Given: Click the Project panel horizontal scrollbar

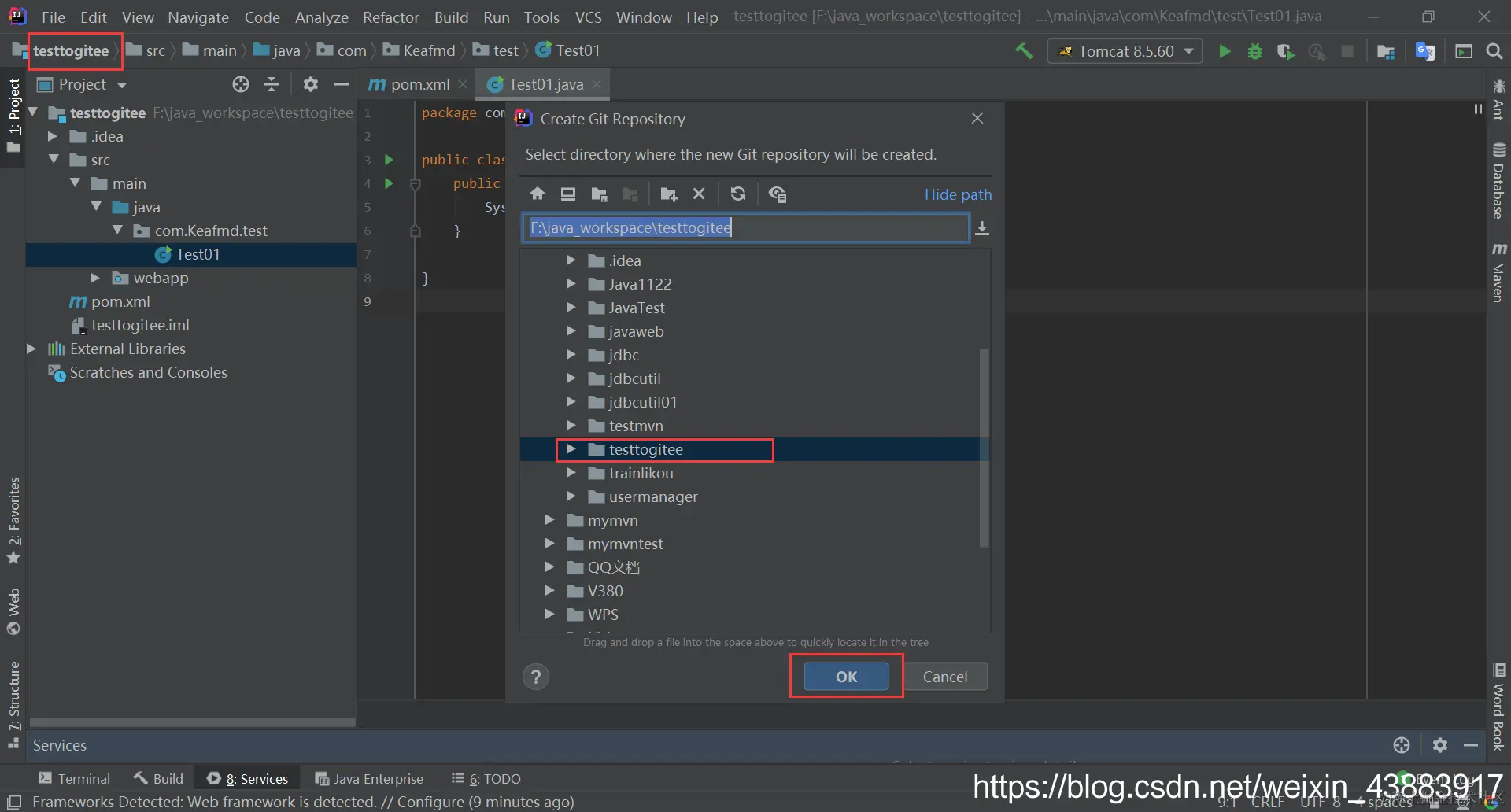Looking at the screenshot, I should coord(193,722).
